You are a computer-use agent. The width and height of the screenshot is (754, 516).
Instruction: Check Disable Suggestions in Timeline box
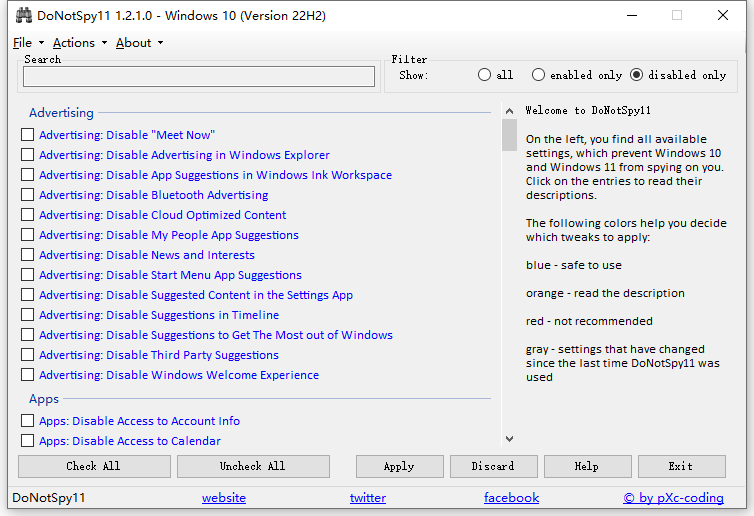pyautogui.click(x=27, y=315)
